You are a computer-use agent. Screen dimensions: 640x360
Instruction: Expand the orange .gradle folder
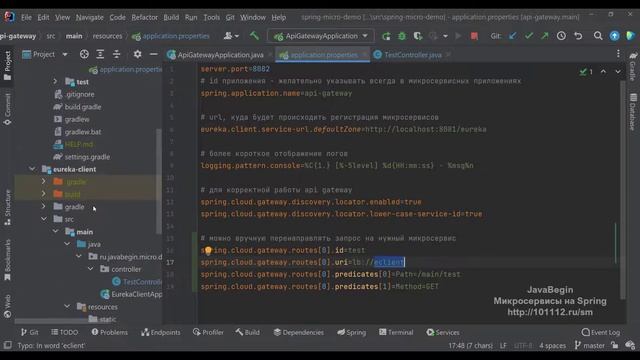click(x=44, y=182)
